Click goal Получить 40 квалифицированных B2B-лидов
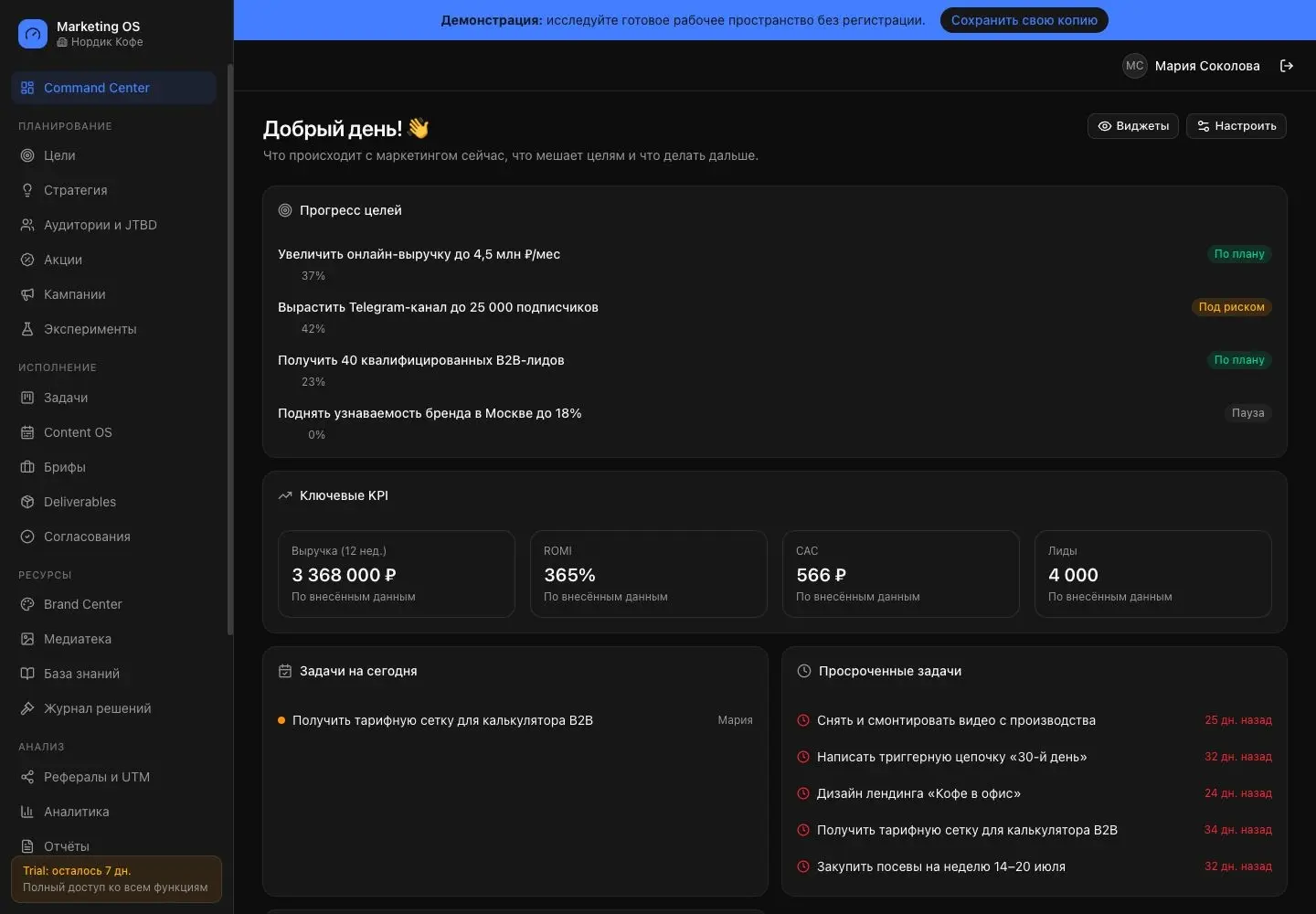The height and width of the screenshot is (914, 1316). point(421,360)
